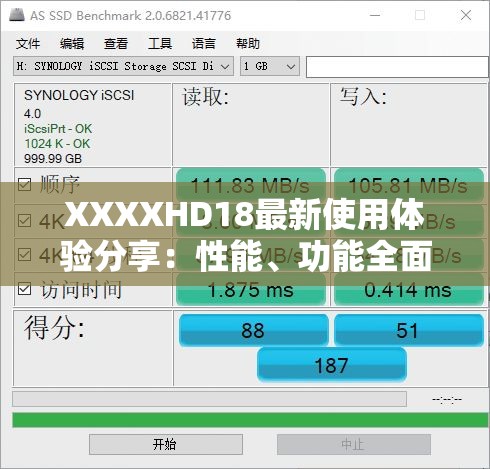
Task: Click the read score 88
Action: tap(253, 330)
